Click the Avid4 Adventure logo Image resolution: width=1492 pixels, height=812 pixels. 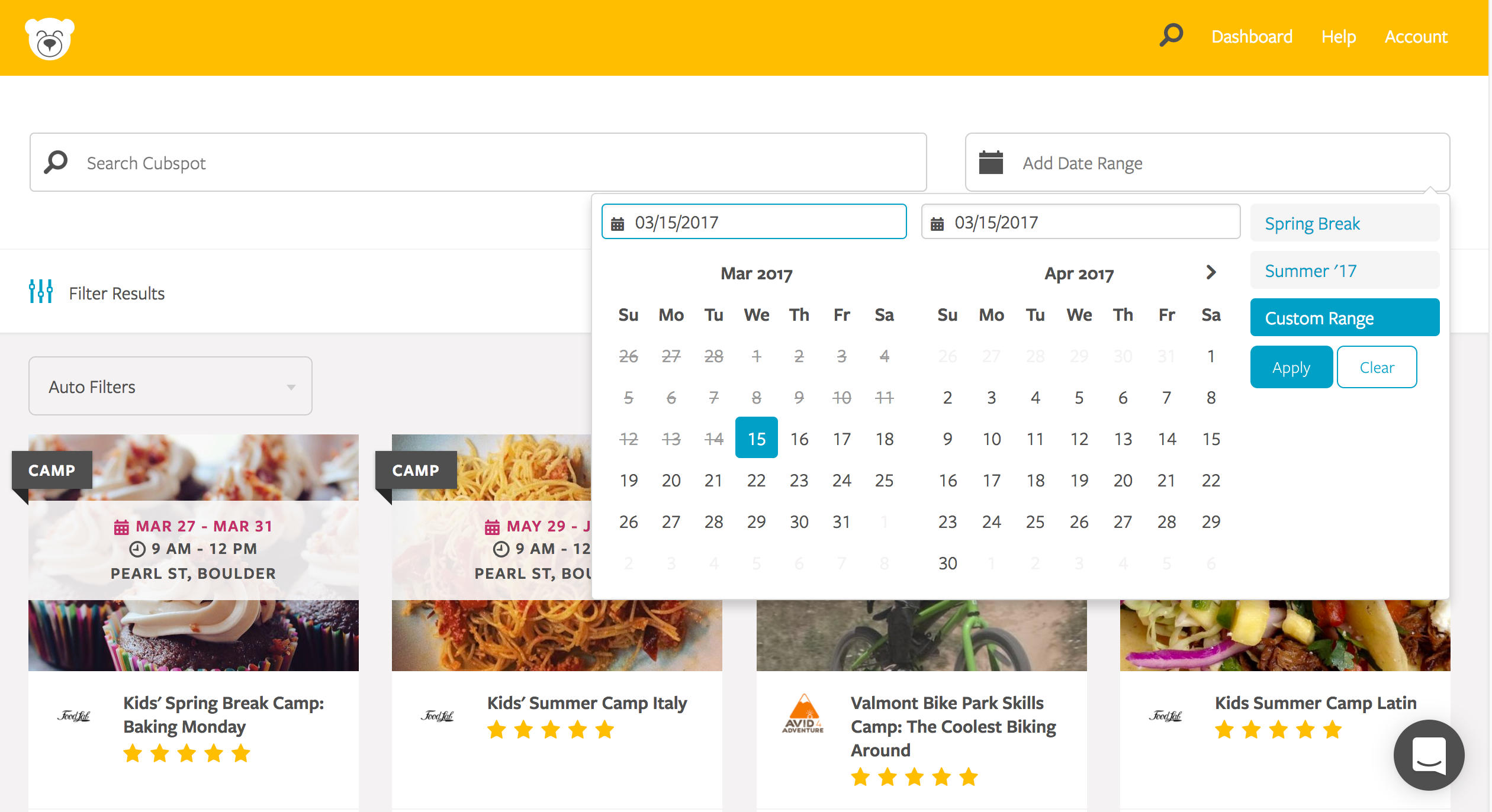coord(803,714)
